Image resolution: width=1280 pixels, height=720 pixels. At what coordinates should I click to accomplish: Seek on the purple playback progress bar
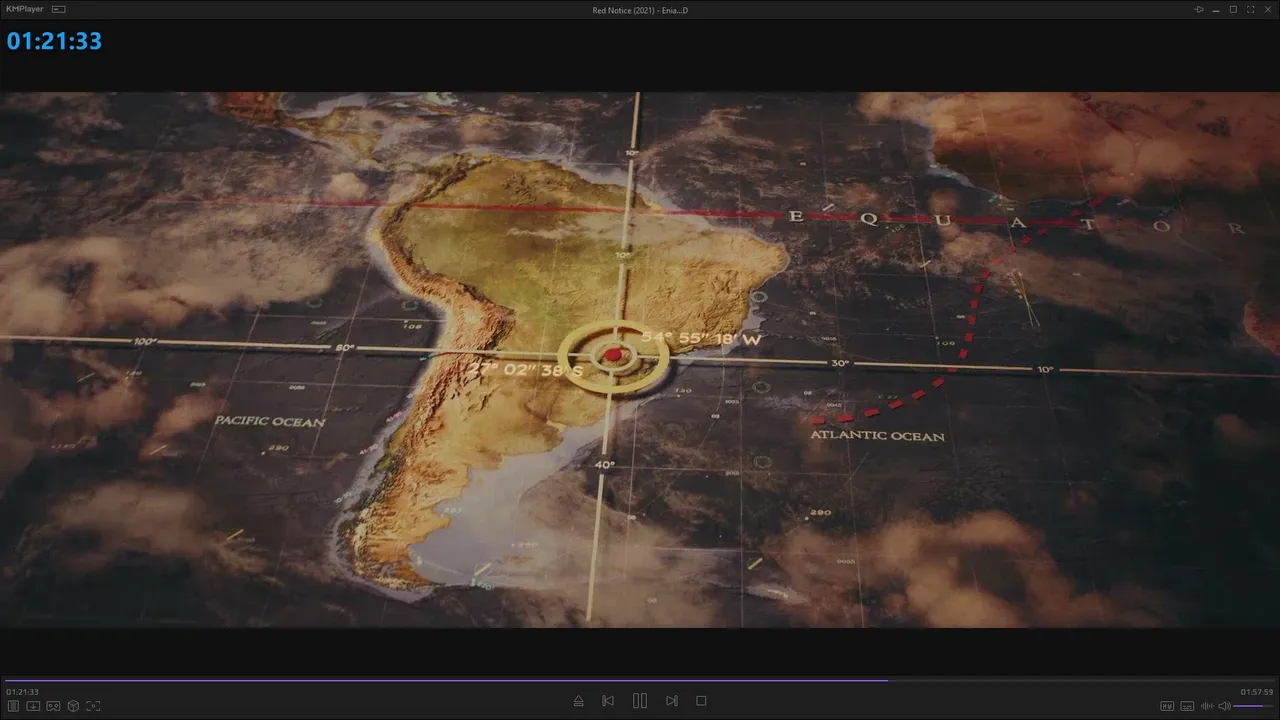click(640, 680)
